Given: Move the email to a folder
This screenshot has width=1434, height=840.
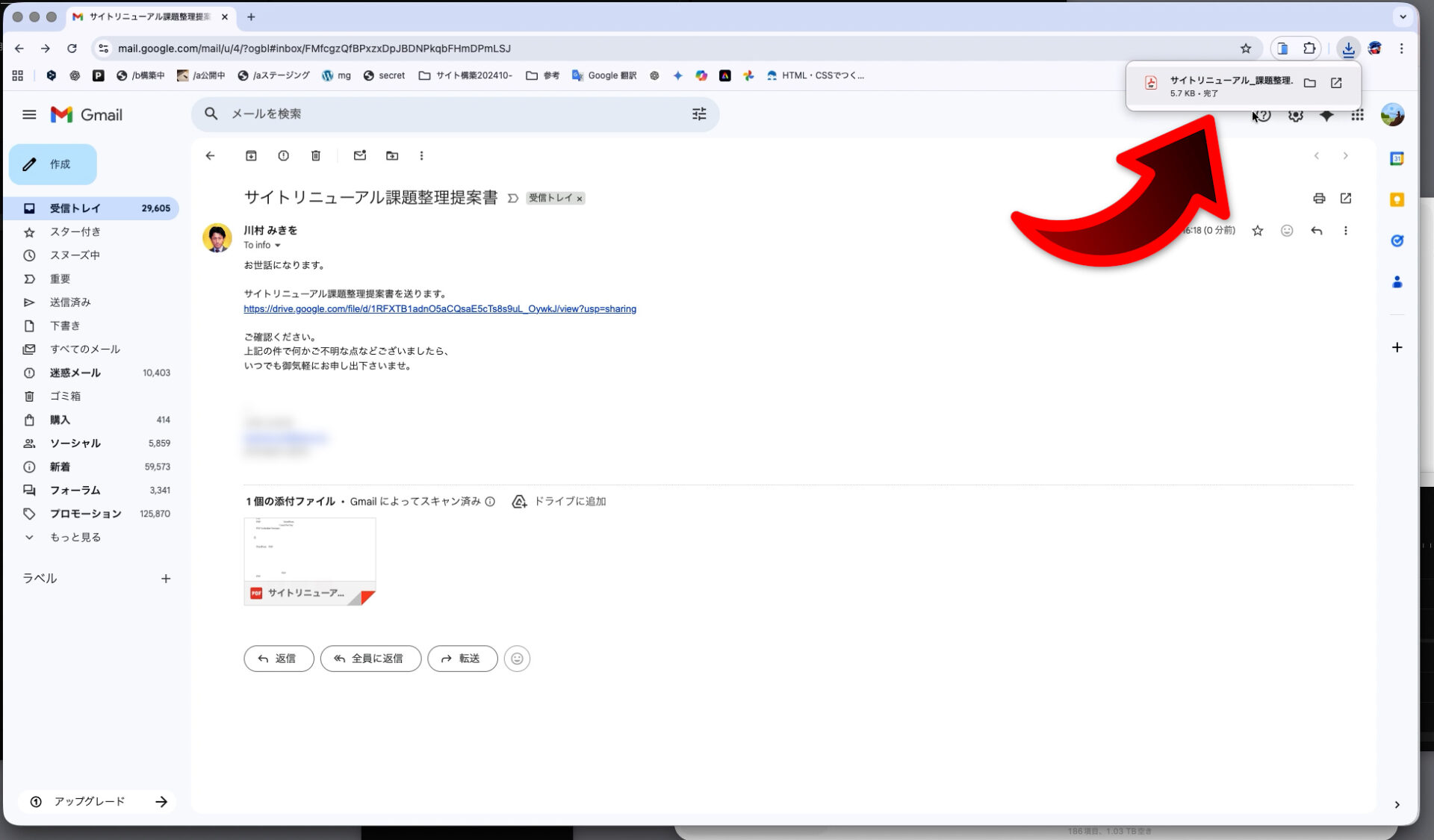Looking at the screenshot, I should pyautogui.click(x=391, y=155).
